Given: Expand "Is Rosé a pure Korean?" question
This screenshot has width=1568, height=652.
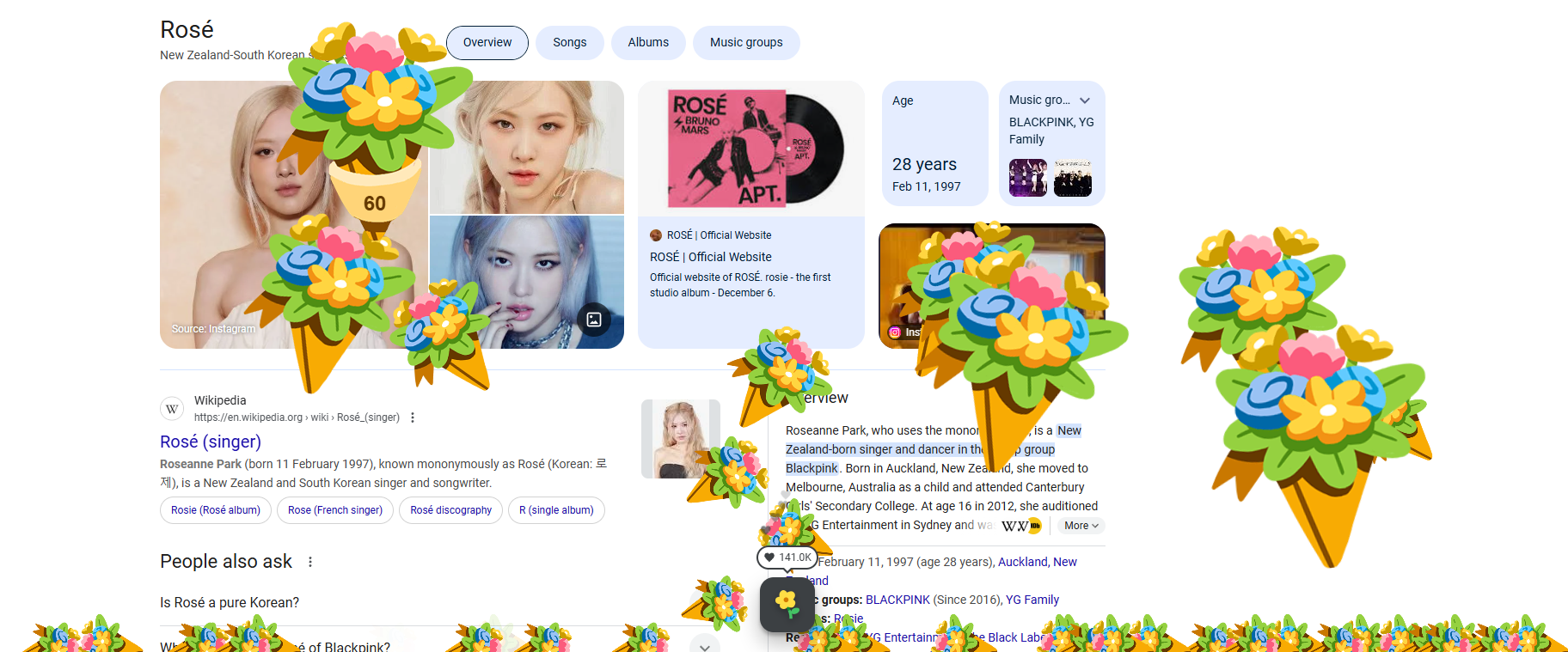Looking at the screenshot, I should tap(439, 603).
